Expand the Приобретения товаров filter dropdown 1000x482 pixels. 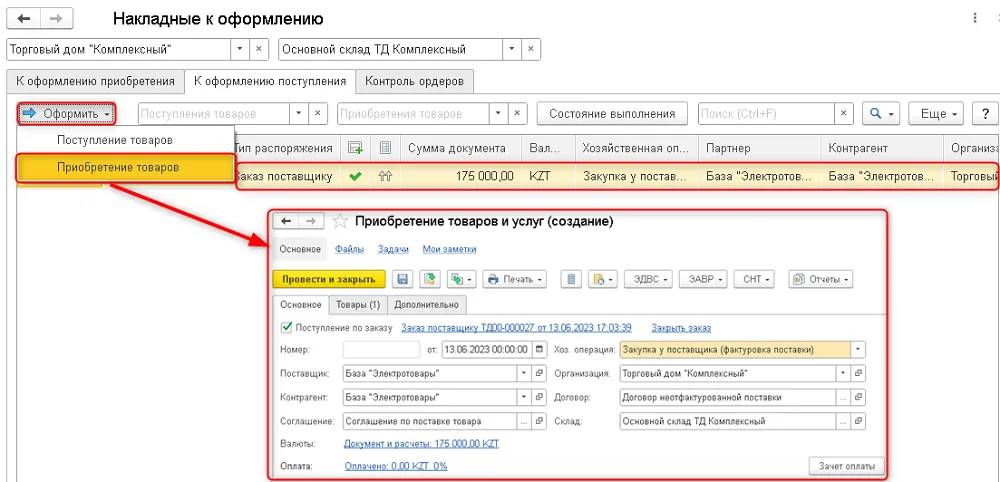pos(499,113)
